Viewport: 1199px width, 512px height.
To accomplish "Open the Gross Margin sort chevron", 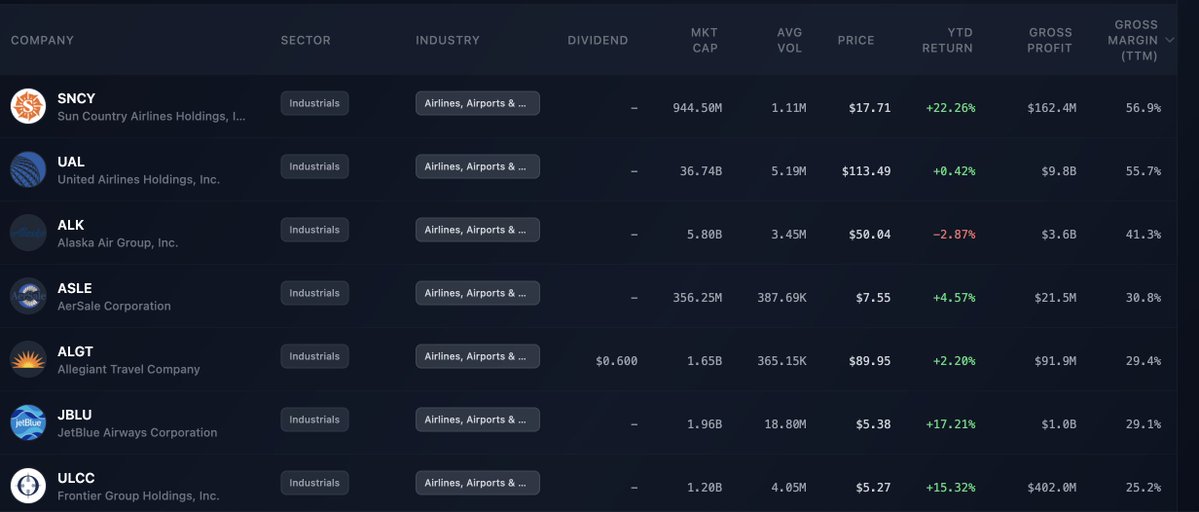I will 1169,40.
